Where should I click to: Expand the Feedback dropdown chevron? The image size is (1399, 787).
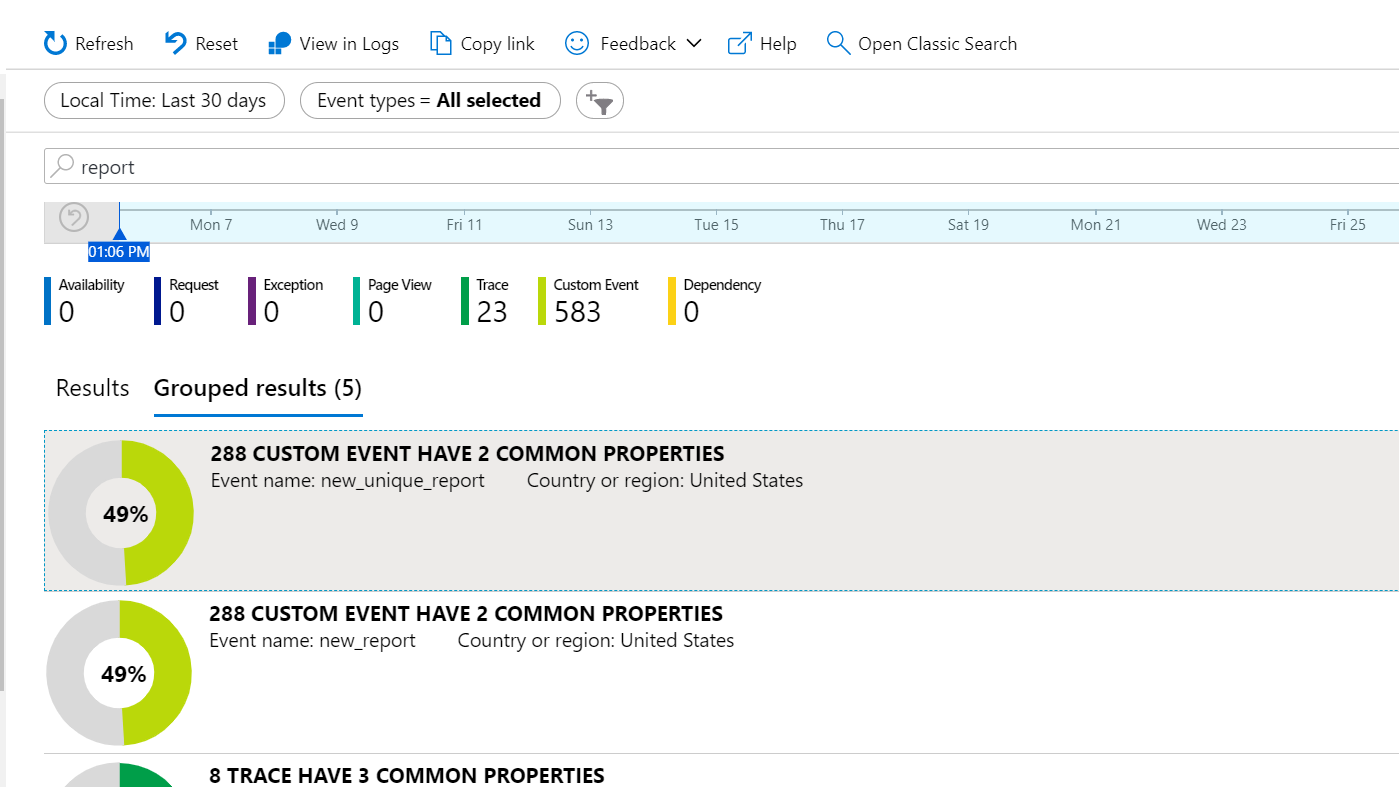pyautogui.click(x=697, y=44)
